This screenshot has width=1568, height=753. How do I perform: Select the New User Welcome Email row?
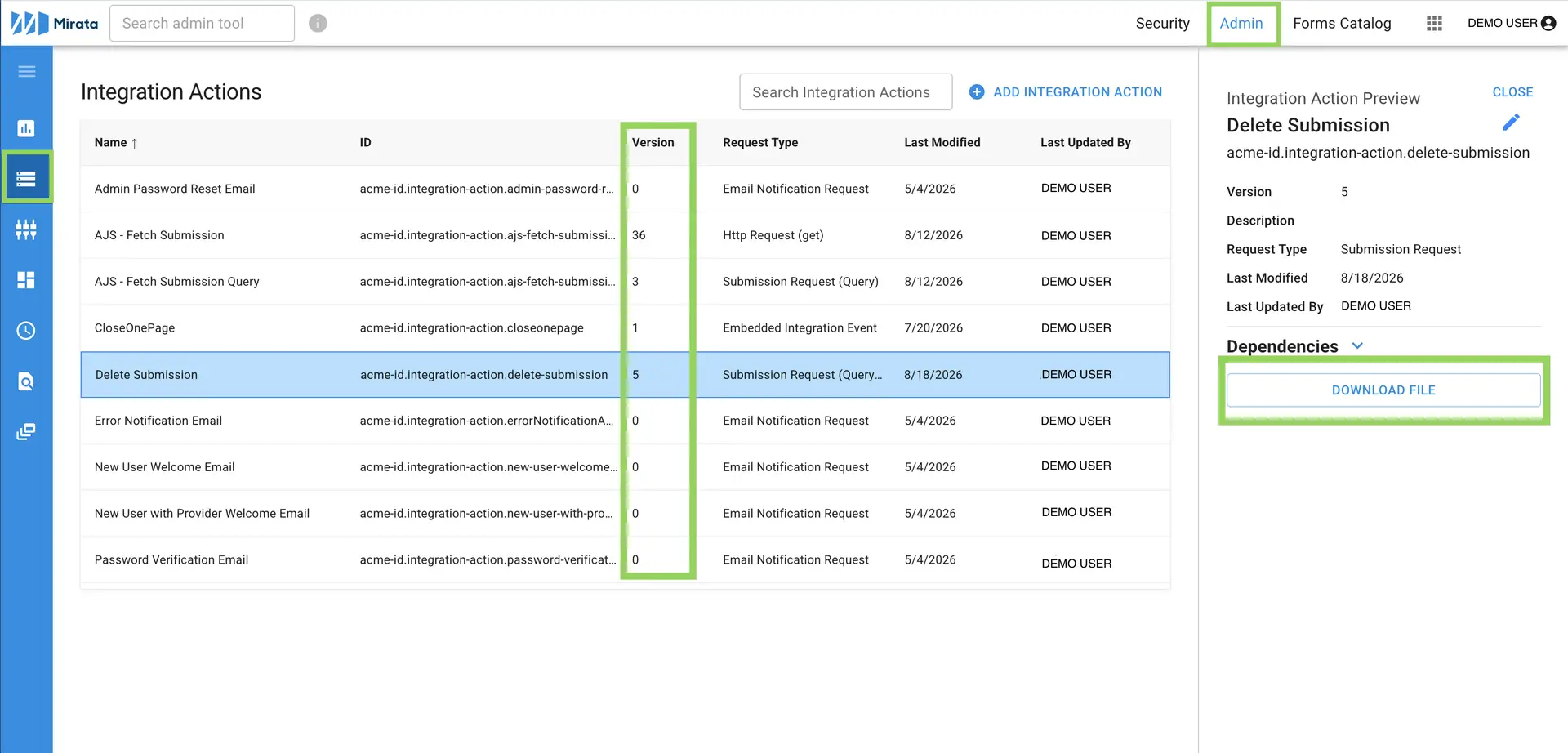625,467
